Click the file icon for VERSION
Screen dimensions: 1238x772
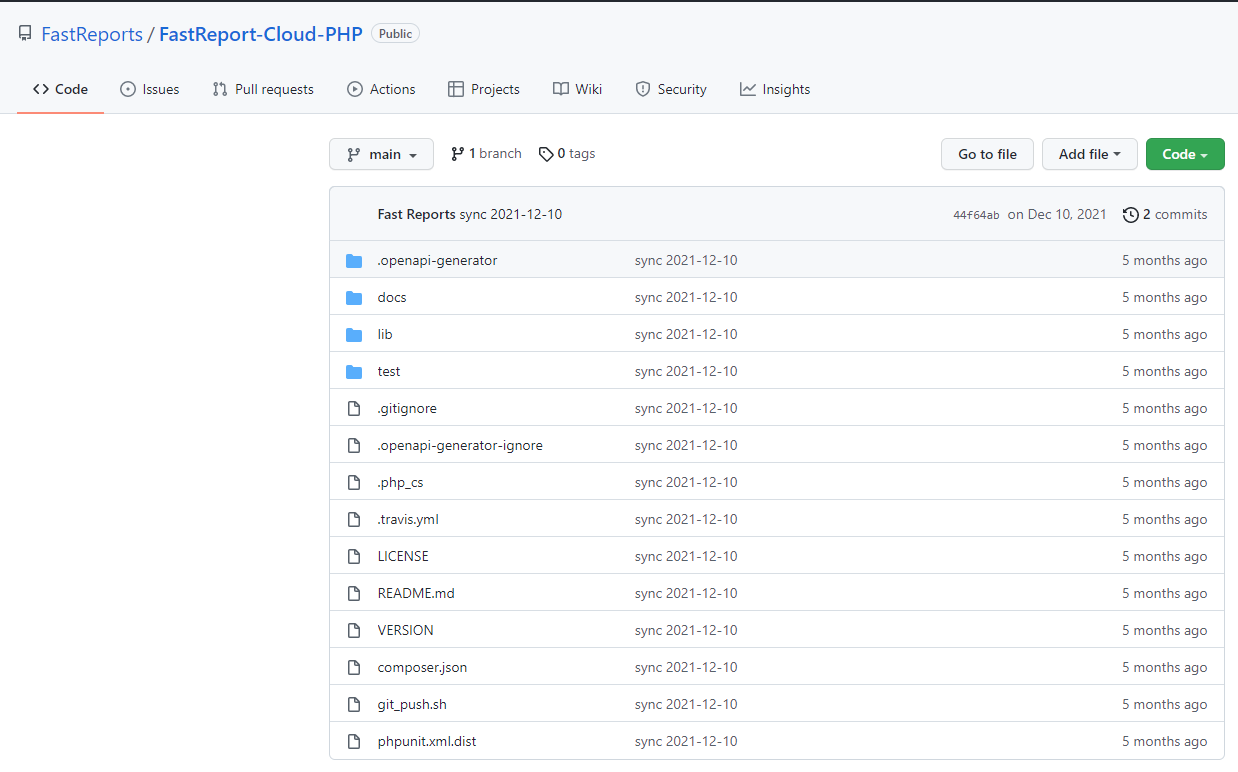[x=353, y=631]
